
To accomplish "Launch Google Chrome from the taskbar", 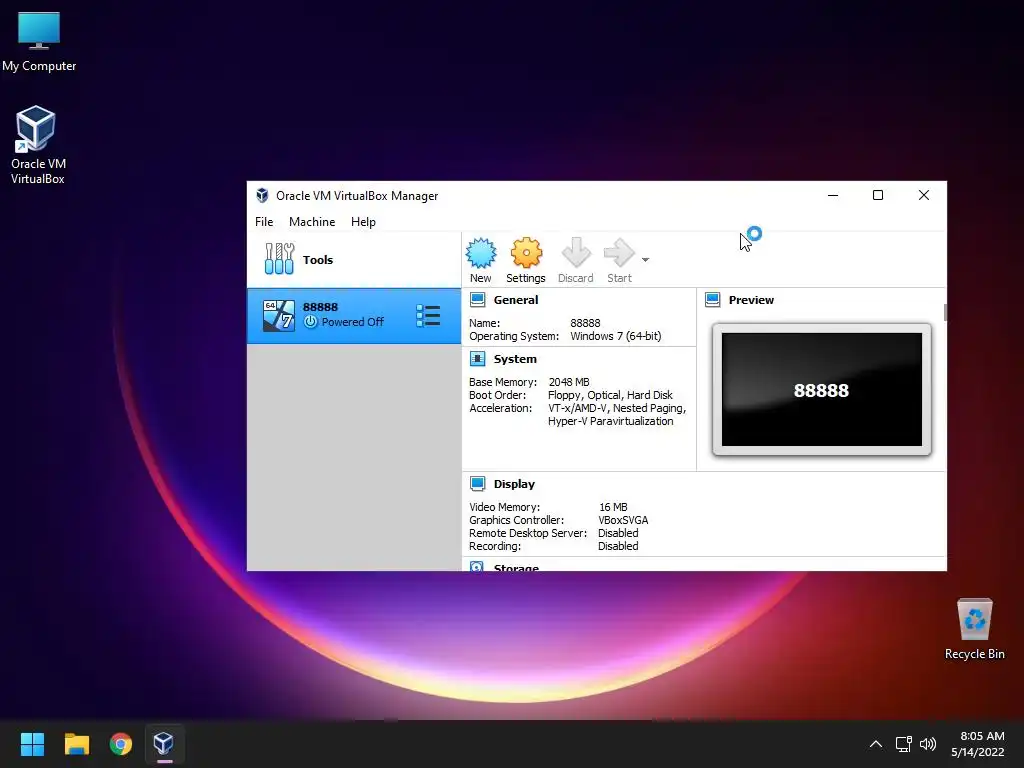I will click(121, 744).
